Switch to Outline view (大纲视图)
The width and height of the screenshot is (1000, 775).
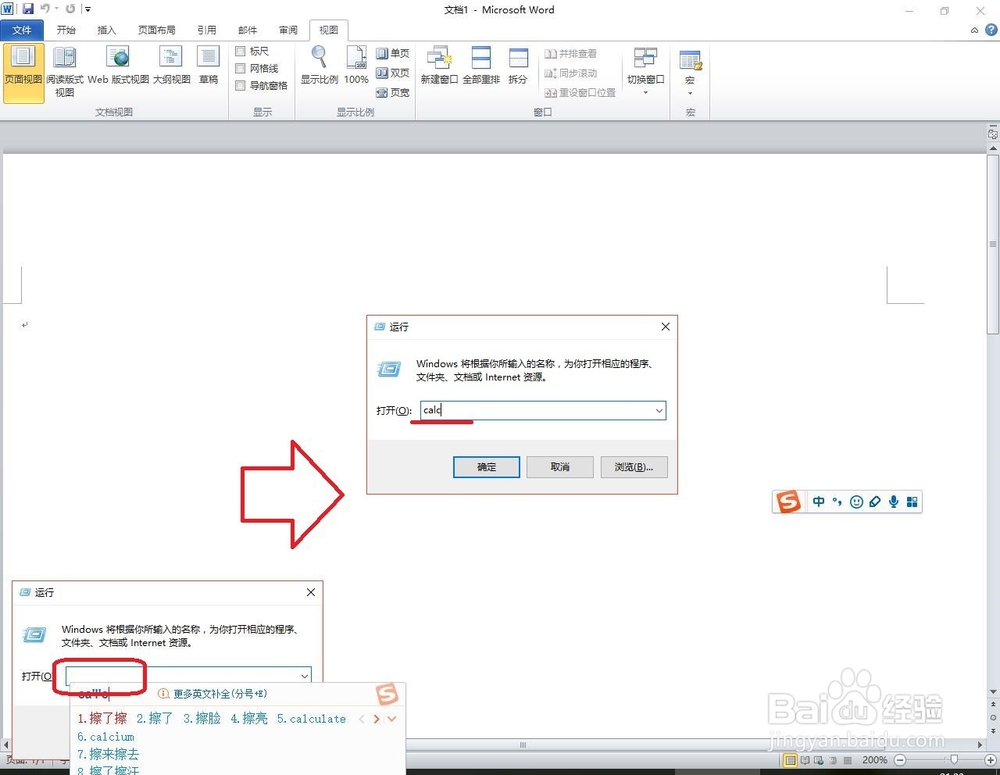point(172,66)
